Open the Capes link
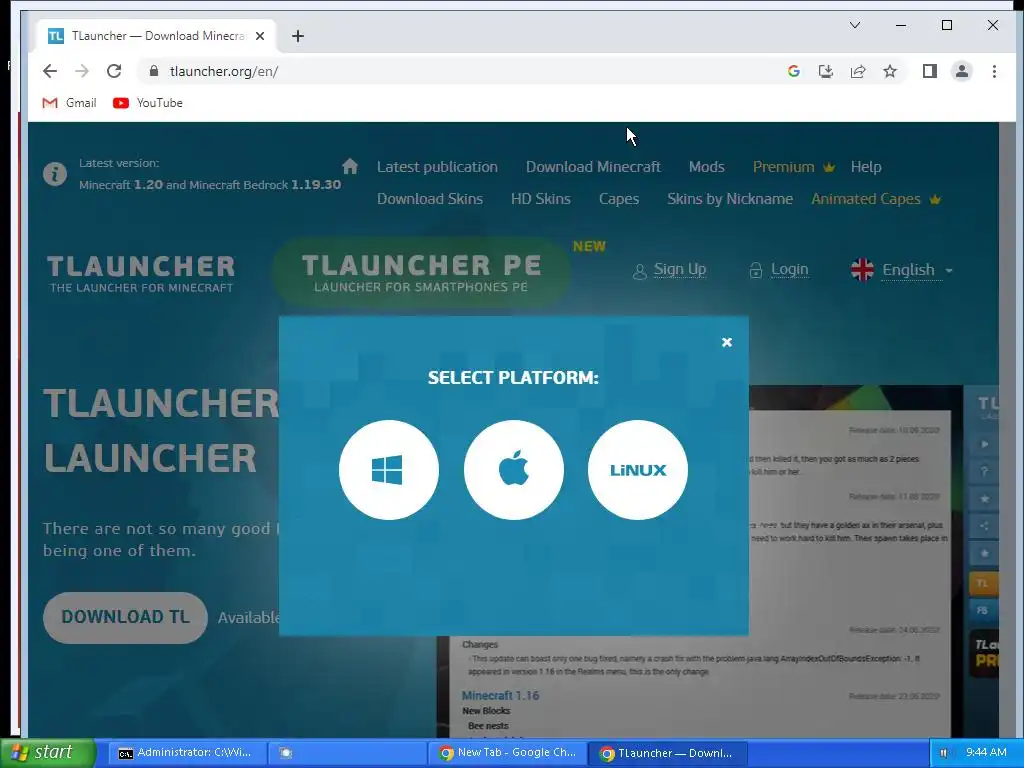This screenshot has height=768, width=1024. tap(618, 199)
